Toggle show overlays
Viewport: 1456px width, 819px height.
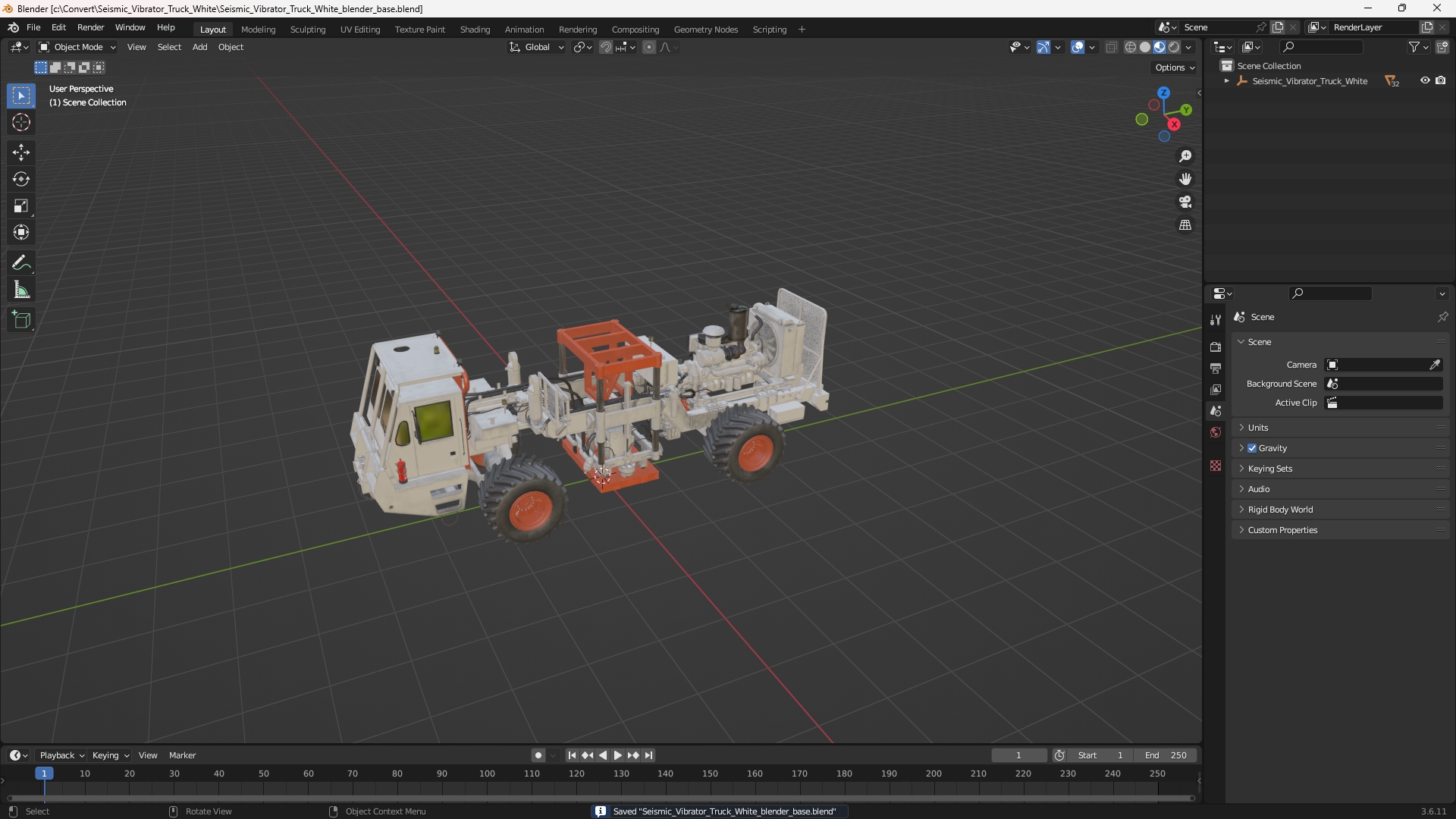[1078, 47]
